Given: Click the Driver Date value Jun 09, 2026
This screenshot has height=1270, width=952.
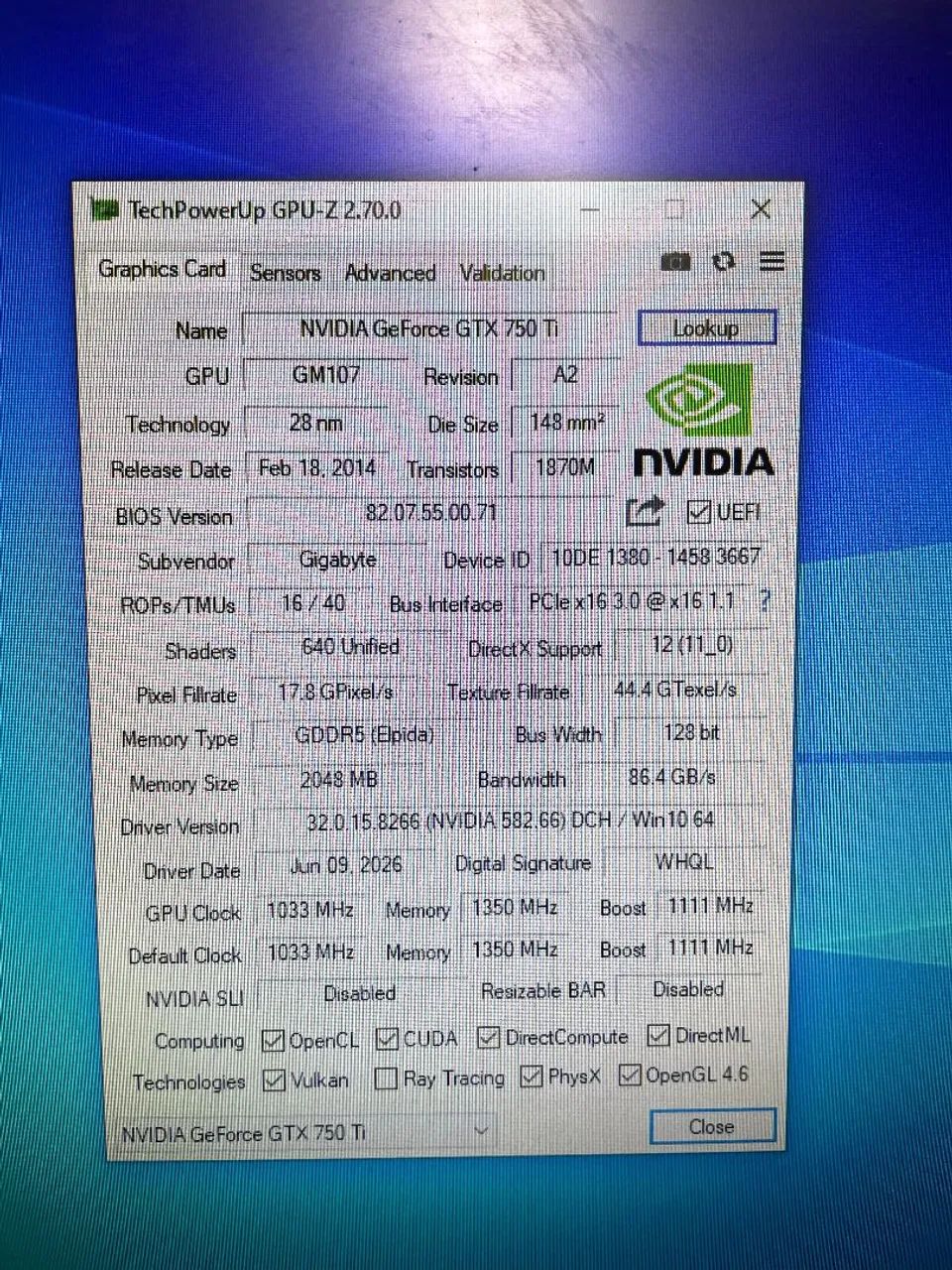Looking at the screenshot, I should 346,865.
